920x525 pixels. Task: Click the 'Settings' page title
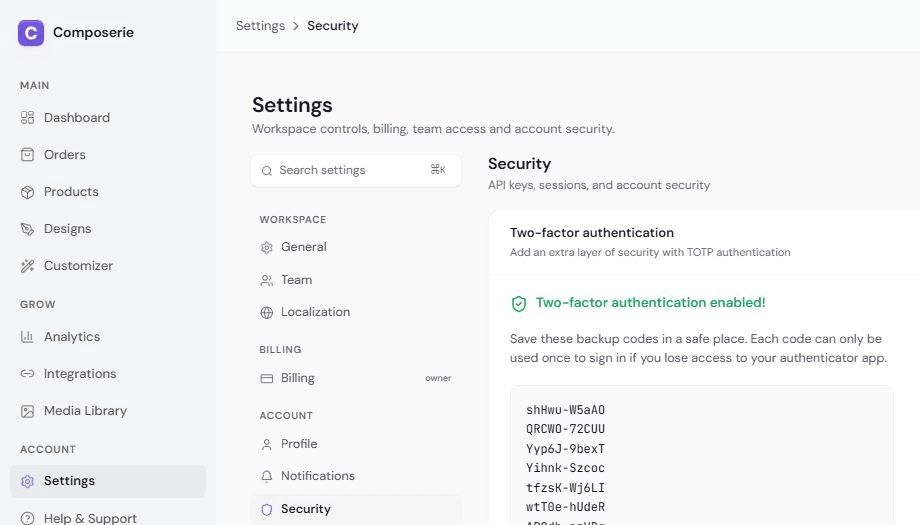(x=292, y=105)
